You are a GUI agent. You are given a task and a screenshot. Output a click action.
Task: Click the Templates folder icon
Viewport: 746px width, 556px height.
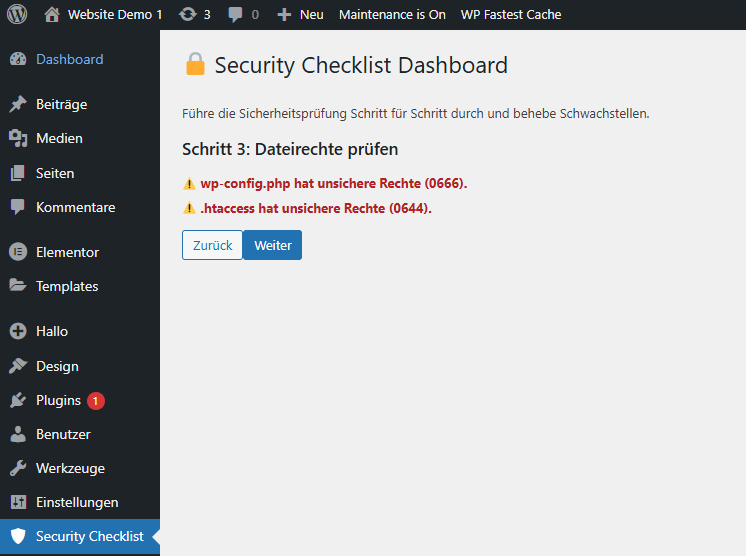pos(18,286)
